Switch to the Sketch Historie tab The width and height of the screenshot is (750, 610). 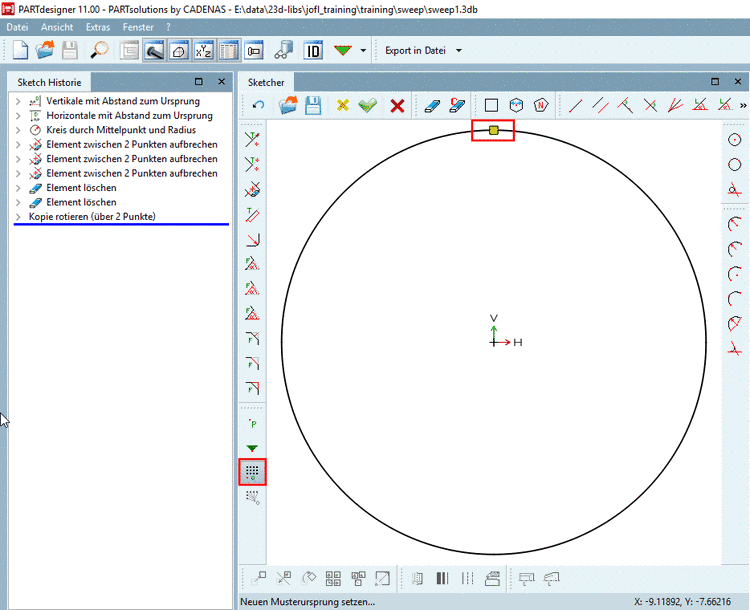[x=50, y=82]
